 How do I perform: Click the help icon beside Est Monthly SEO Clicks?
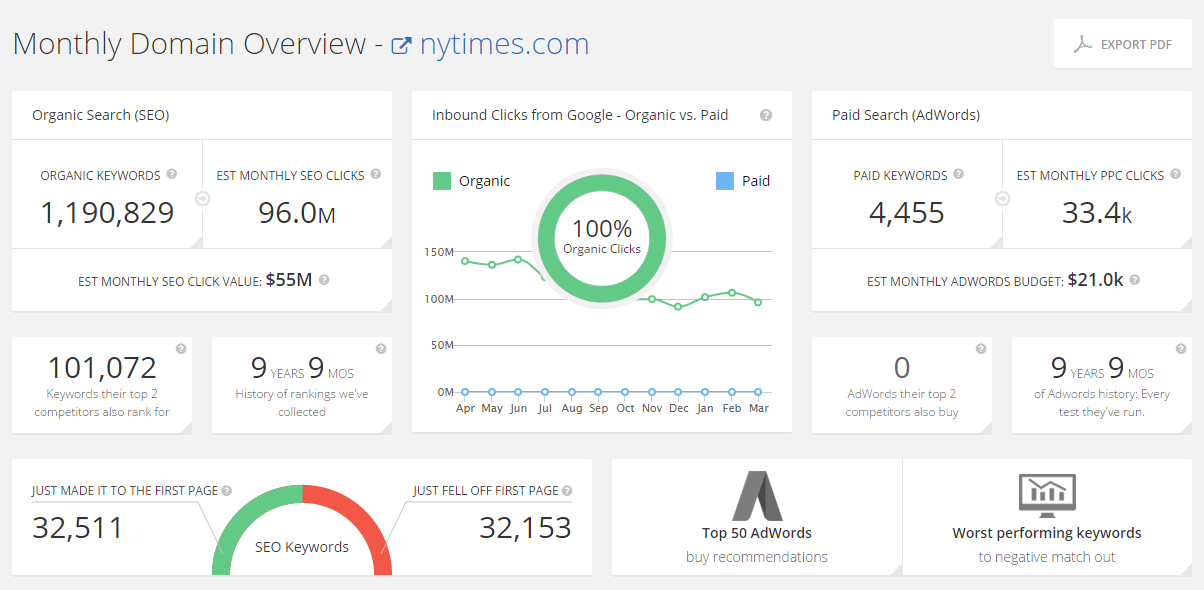point(376,174)
